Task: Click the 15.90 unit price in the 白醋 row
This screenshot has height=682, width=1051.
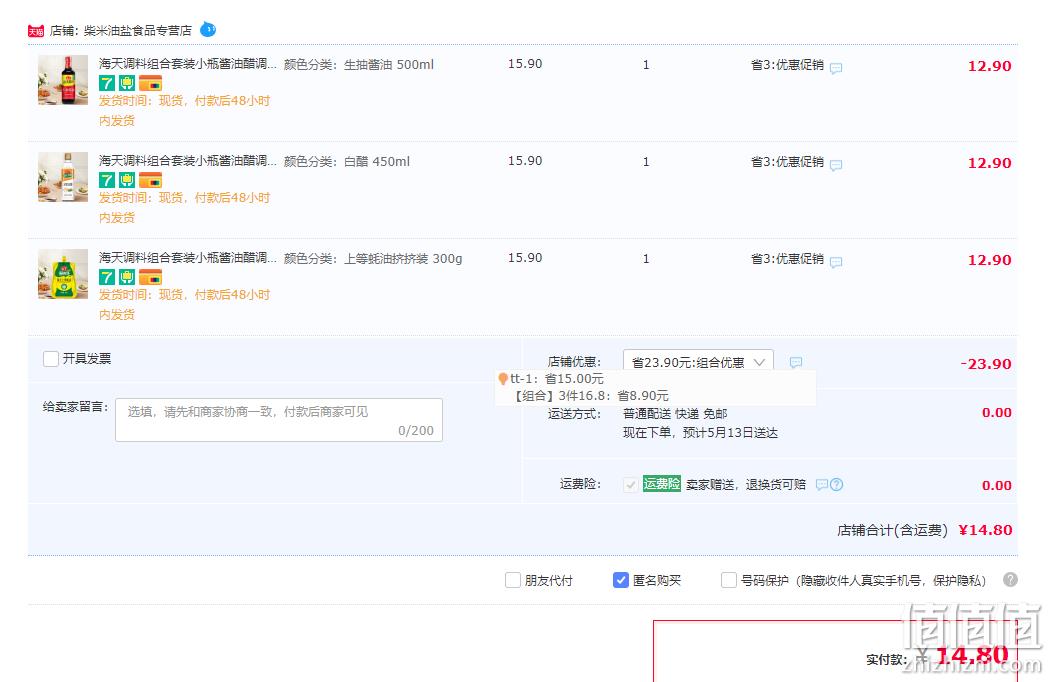Action: [x=525, y=161]
